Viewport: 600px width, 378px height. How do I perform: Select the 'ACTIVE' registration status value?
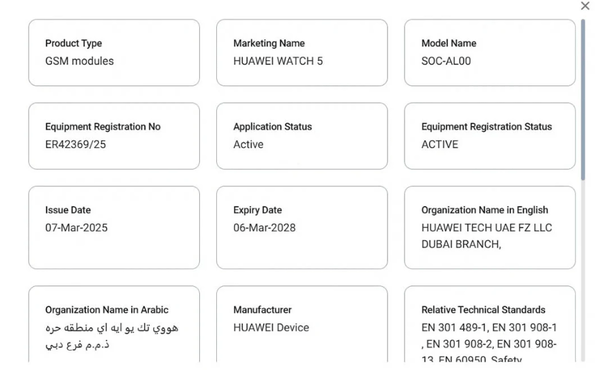pyautogui.click(x=440, y=144)
